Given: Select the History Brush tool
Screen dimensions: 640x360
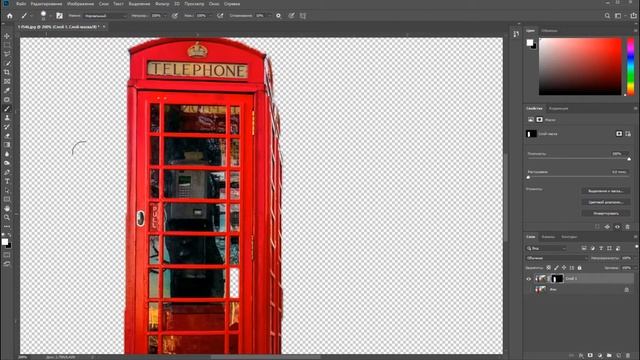Looking at the screenshot, I should click(7, 127).
